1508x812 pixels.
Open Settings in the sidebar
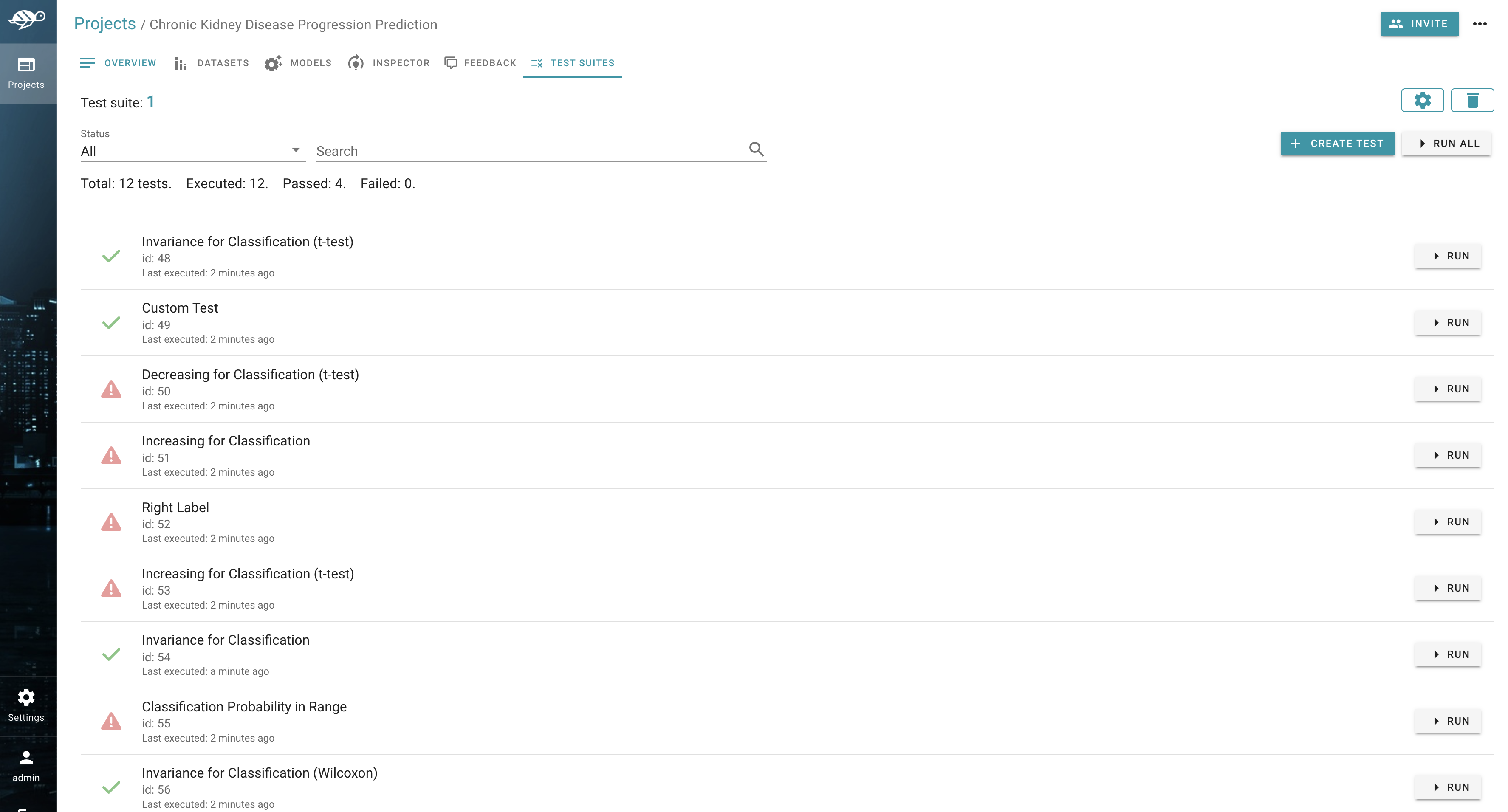click(26, 705)
